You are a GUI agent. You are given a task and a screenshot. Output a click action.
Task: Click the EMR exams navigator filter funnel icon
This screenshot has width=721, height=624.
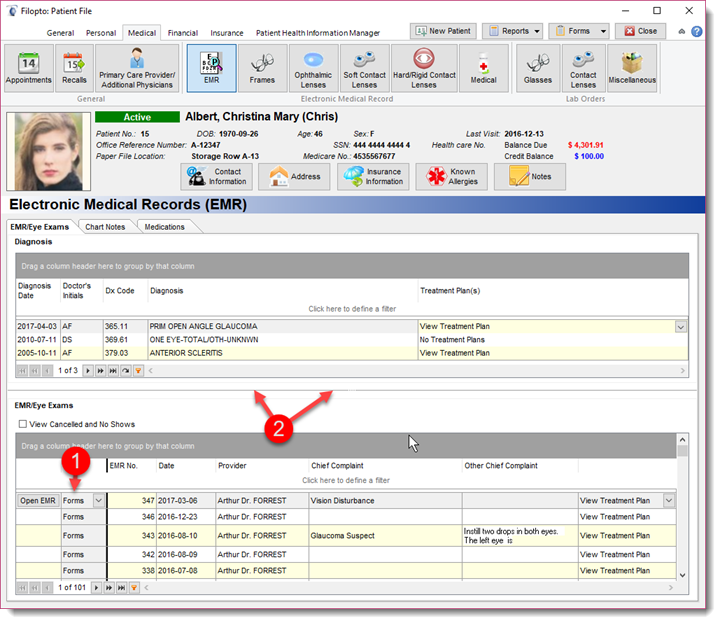point(134,588)
